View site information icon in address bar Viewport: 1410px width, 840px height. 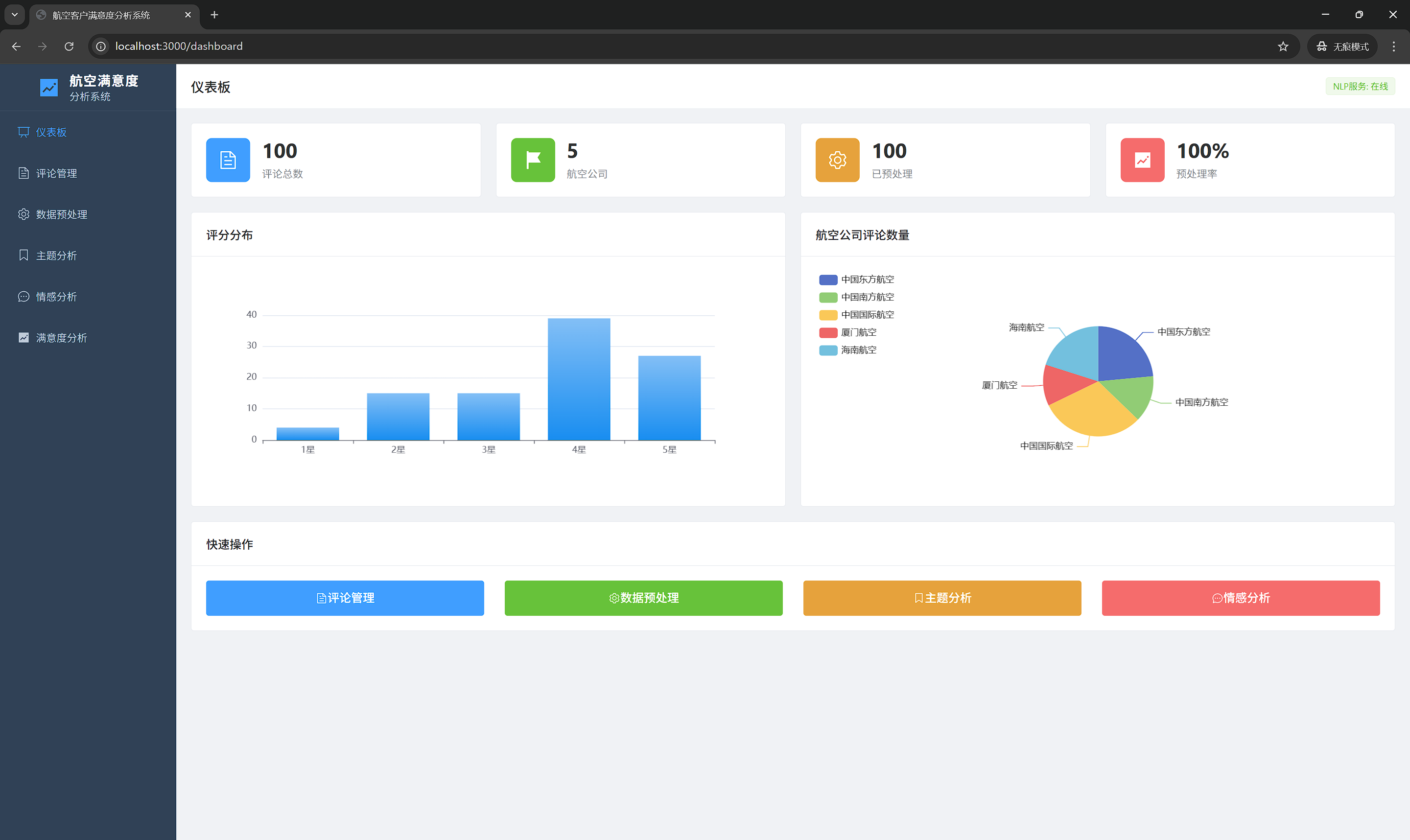(101, 47)
